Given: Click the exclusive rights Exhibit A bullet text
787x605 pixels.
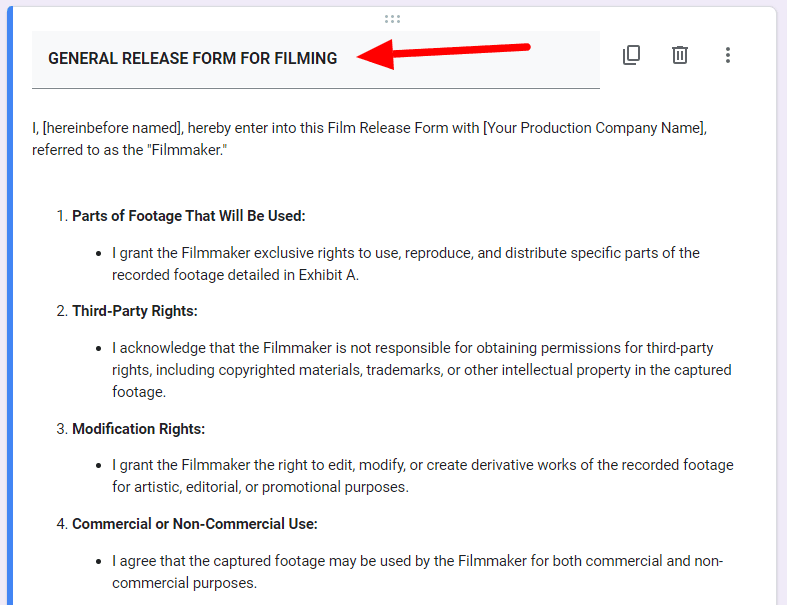Looking at the screenshot, I should 406,264.
